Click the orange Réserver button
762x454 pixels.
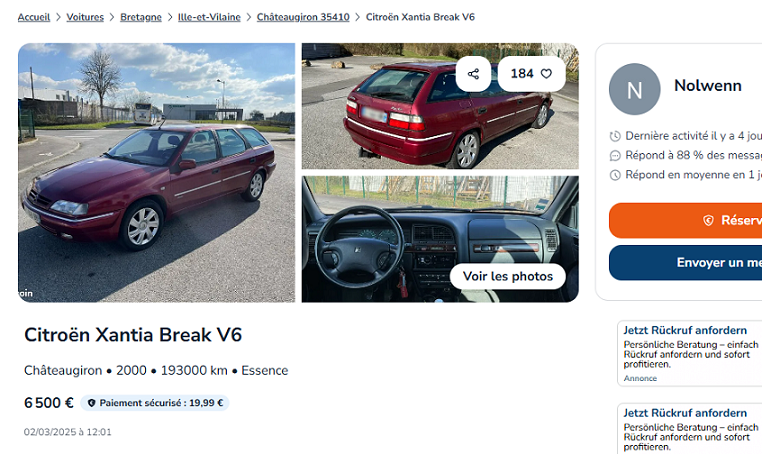pos(685,221)
